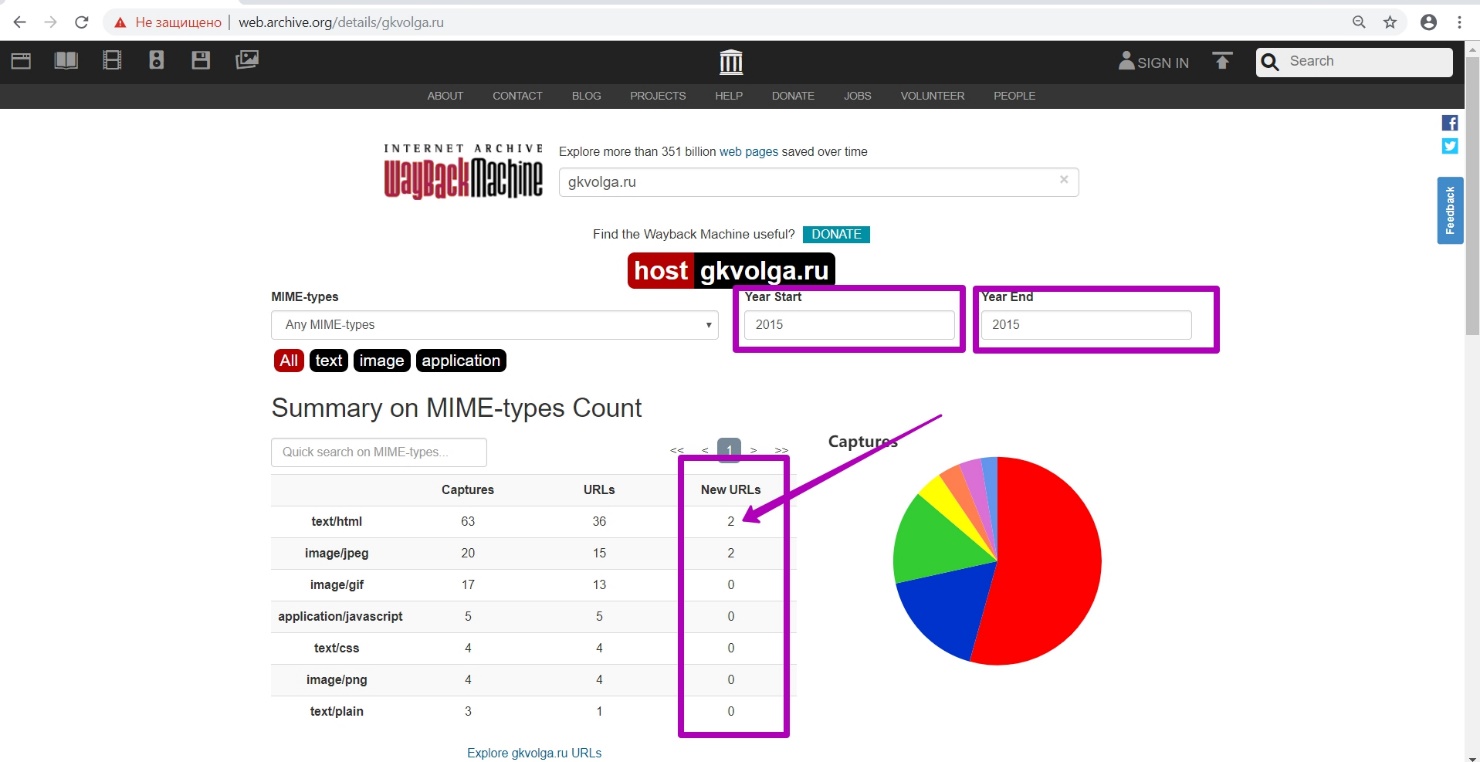Click the application/javascript row label

coord(340,617)
